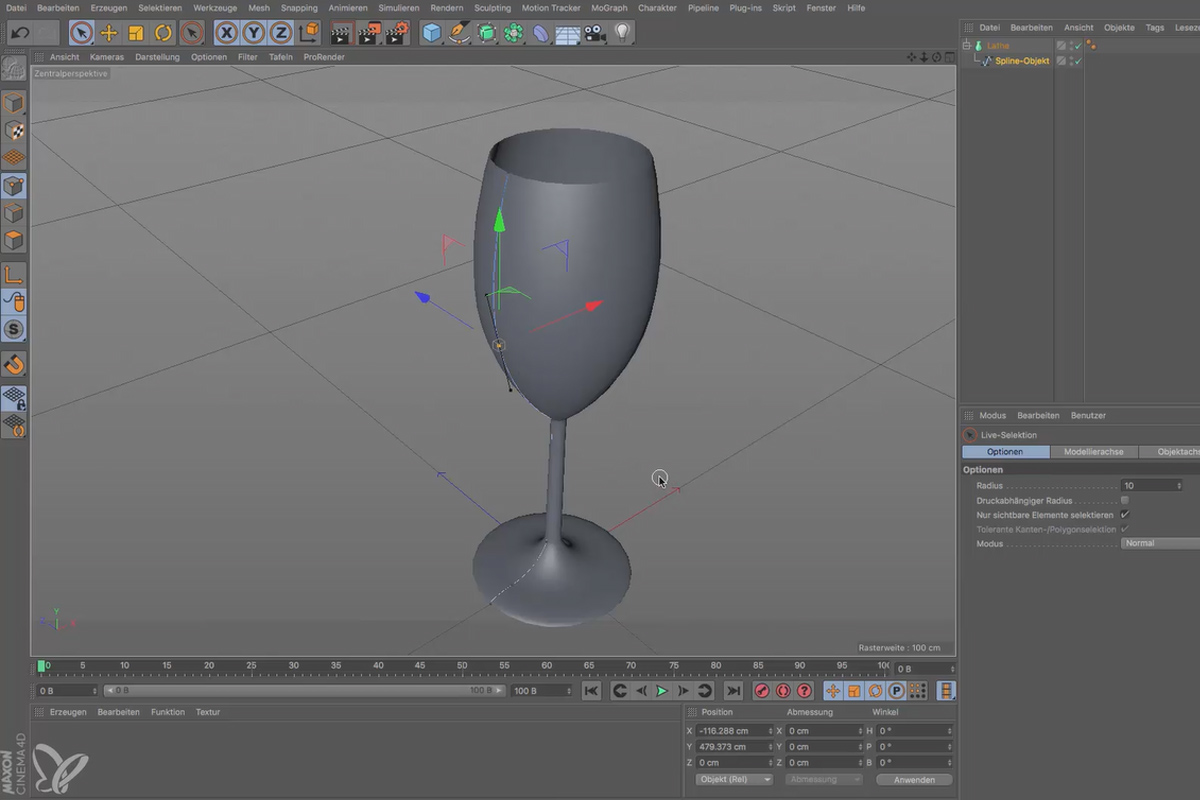Toggle 'Nur sichtbare Elemente selektieren' checkbox
This screenshot has width=1200, height=800.
1125,514
